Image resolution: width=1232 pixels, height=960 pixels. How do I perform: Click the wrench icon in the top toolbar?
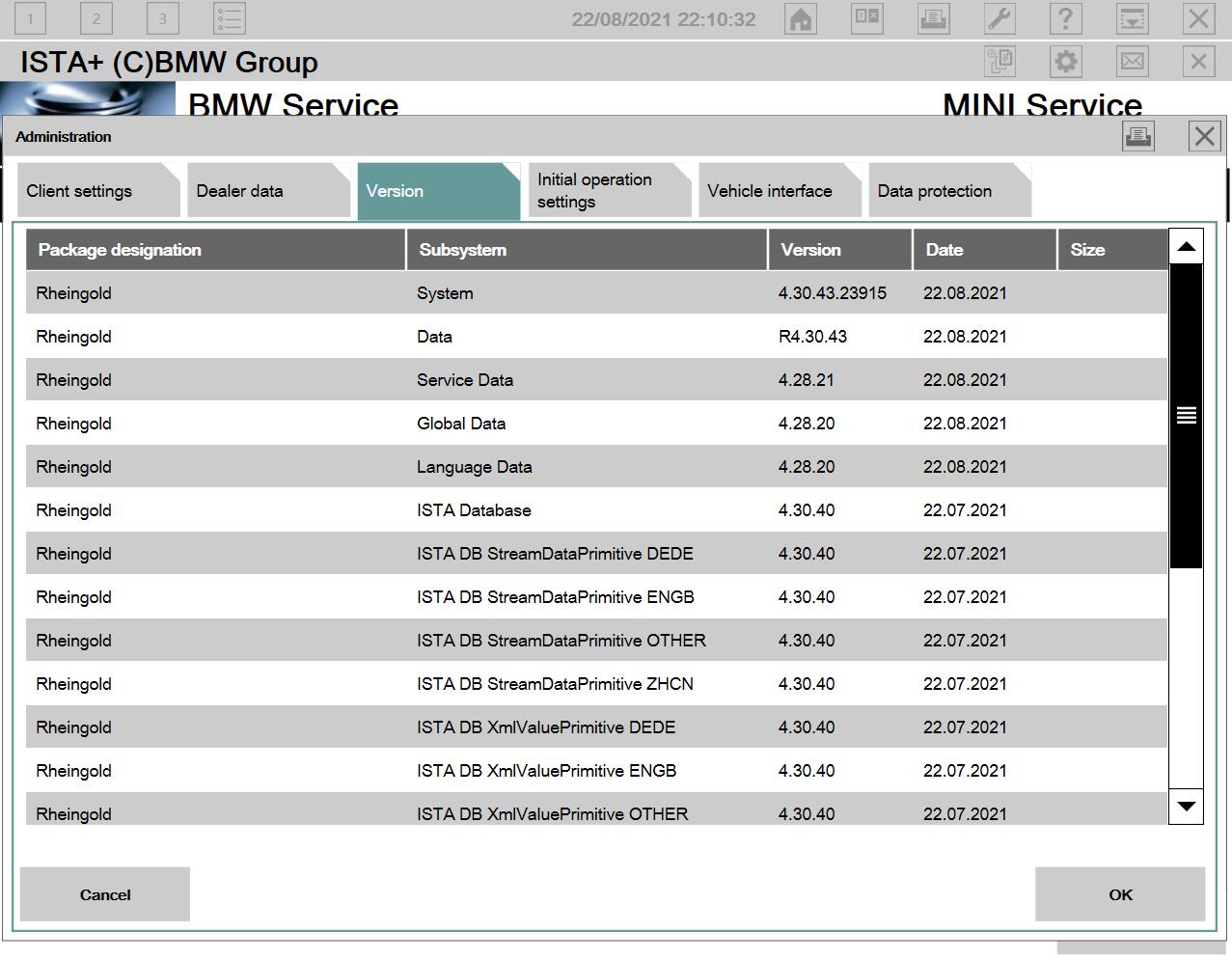[x=998, y=18]
